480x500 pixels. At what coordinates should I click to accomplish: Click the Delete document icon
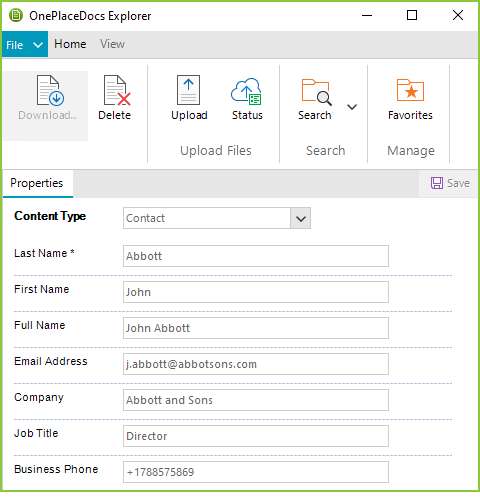[117, 90]
